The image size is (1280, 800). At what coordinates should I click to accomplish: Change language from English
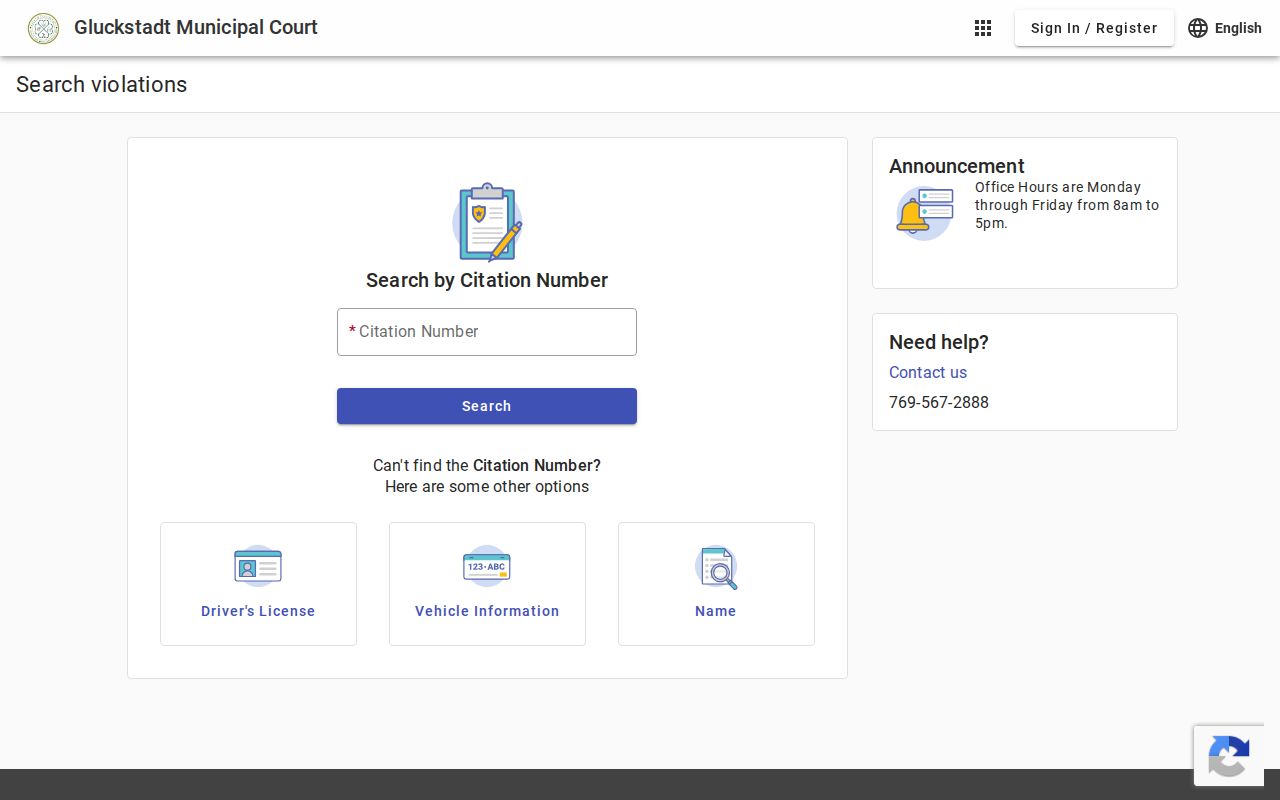pyautogui.click(x=1225, y=28)
